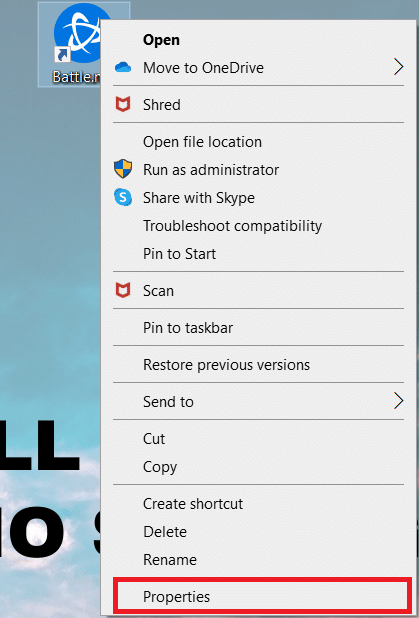The height and width of the screenshot is (618, 419).
Task: Open Properties highlighted in red
Action: coord(260,596)
